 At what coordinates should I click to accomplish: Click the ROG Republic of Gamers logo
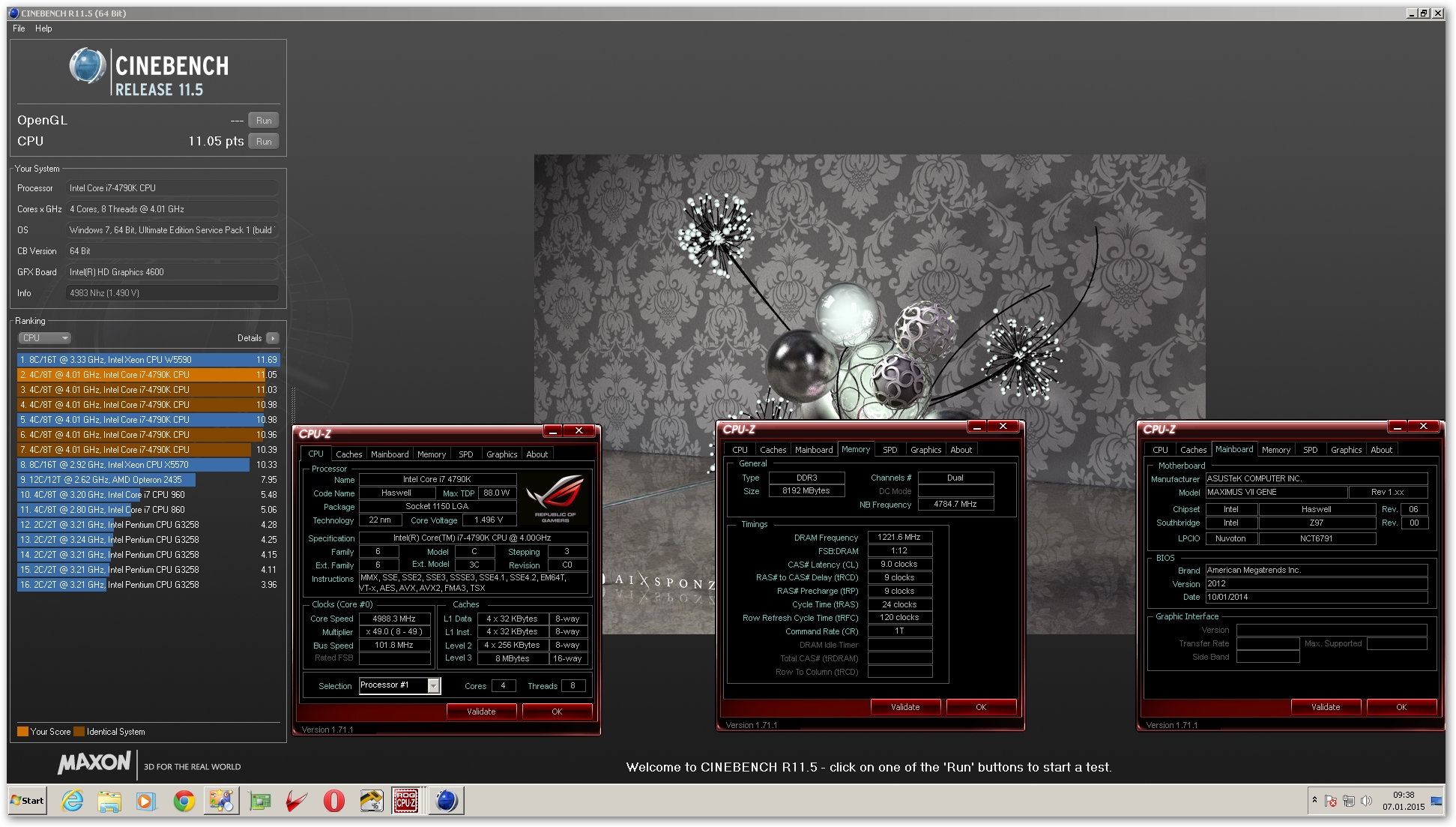(x=555, y=499)
